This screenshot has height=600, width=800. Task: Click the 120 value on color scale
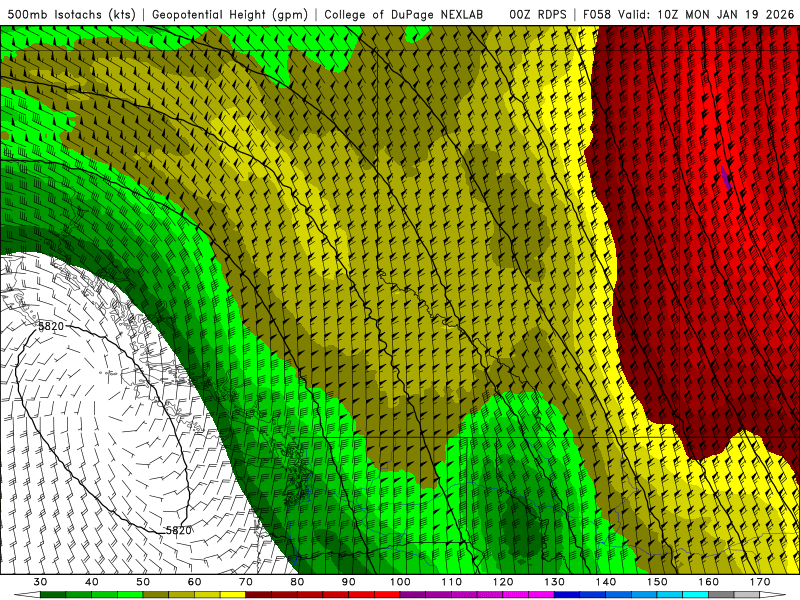tap(503, 582)
